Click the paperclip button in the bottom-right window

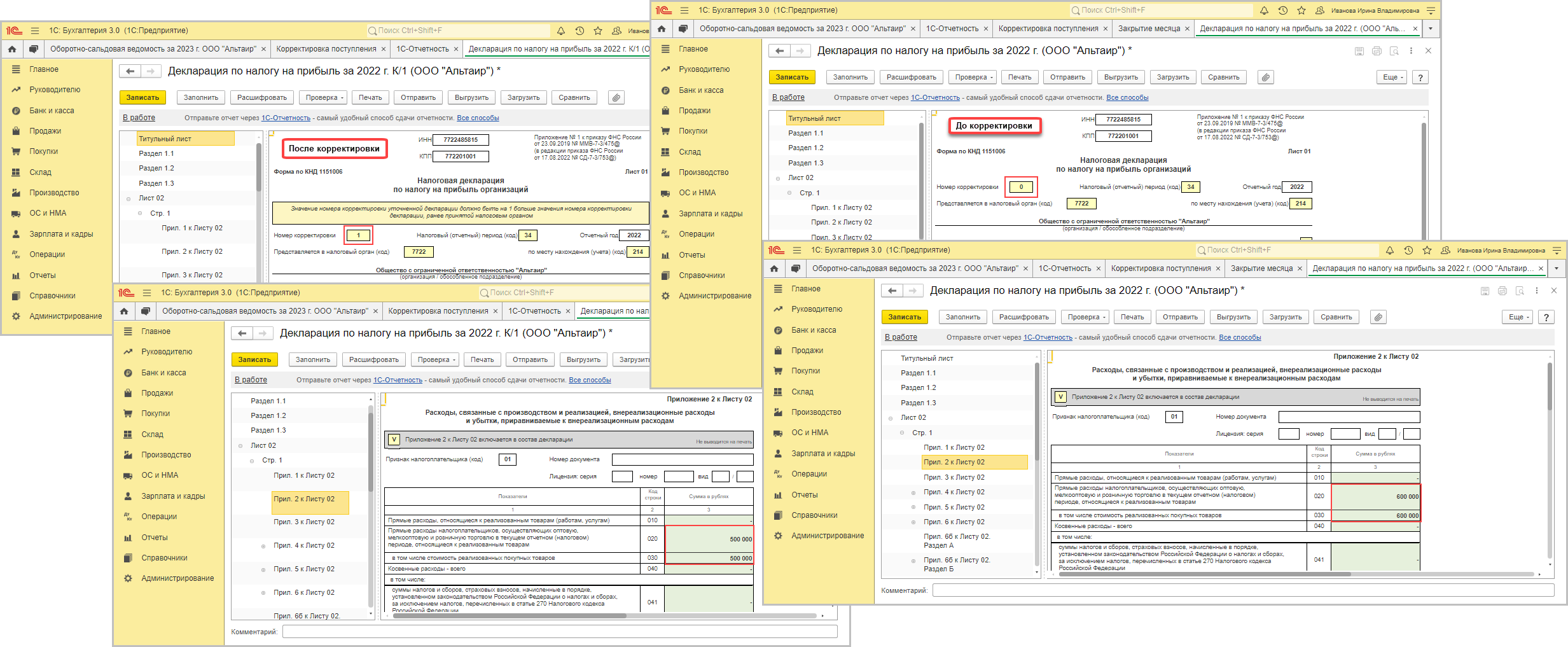pos(1378,317)
